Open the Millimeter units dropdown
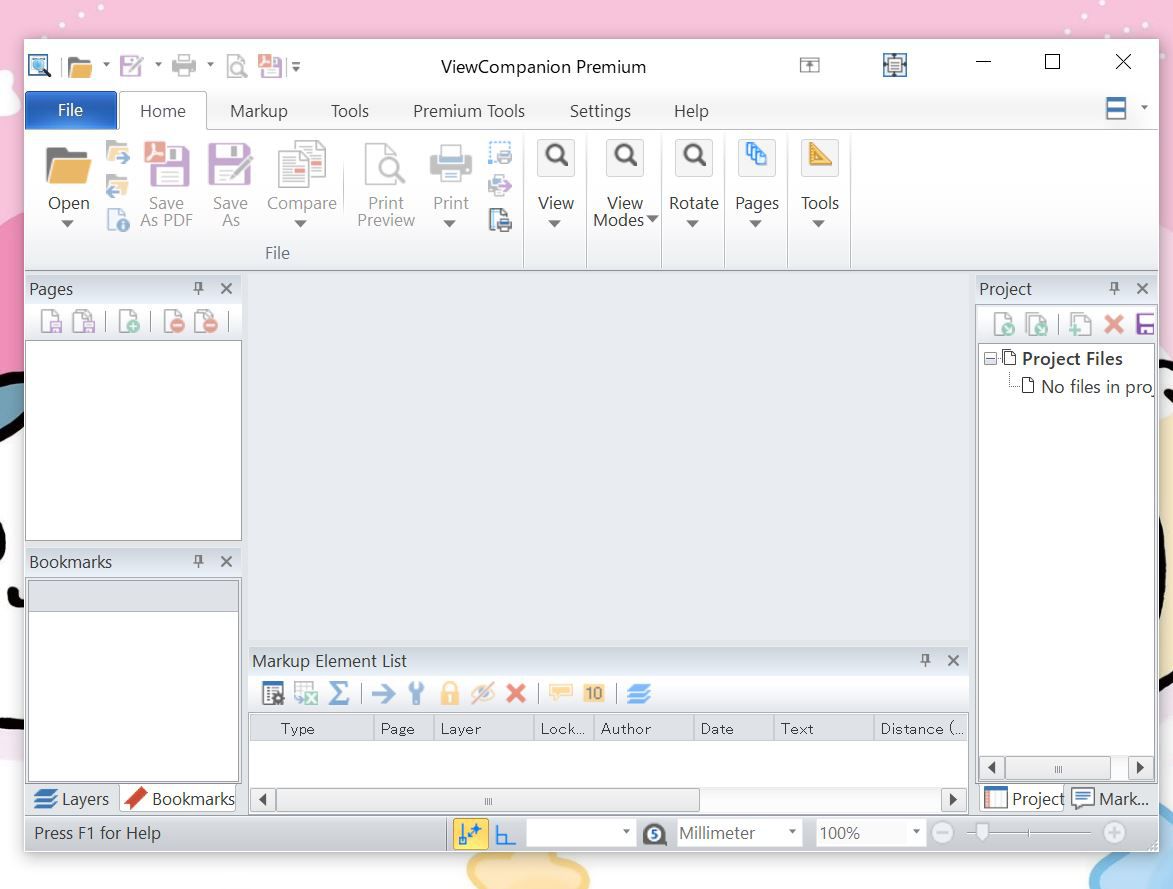Image resolution: width=1173 pixels, height=889 pixels. point(791,832)
